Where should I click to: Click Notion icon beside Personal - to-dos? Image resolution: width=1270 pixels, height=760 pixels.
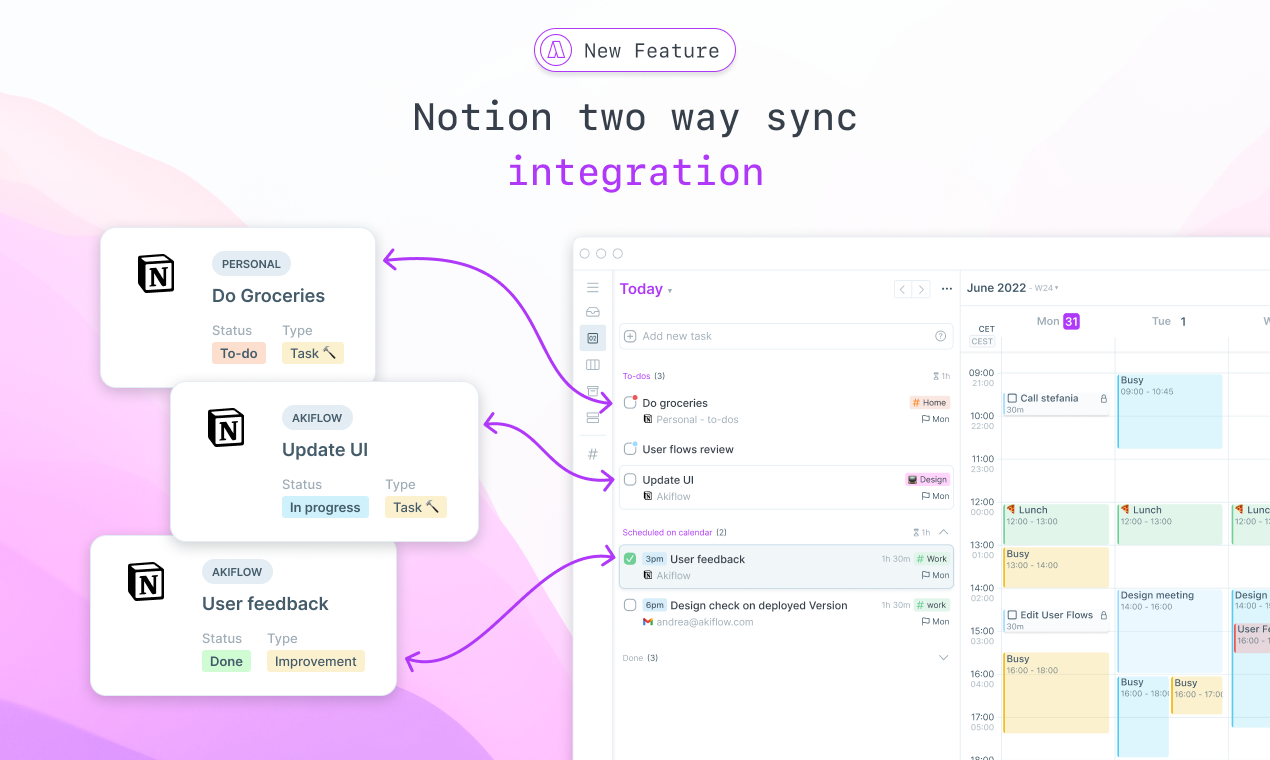coord(648,420)
